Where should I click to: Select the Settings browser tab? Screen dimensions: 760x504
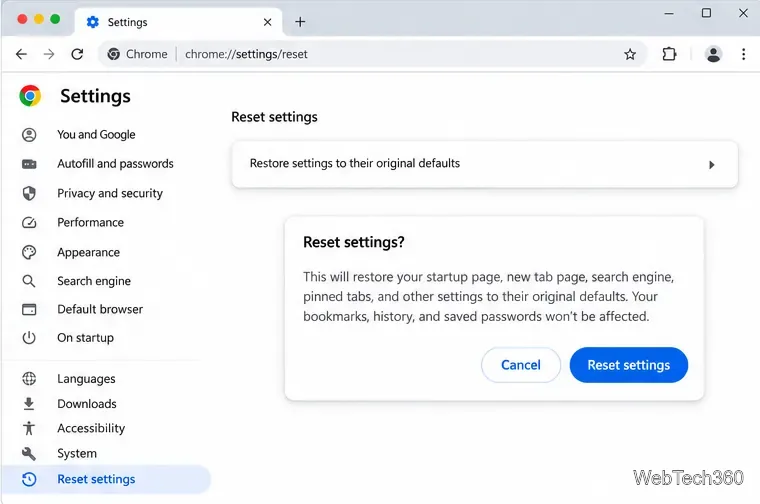coord(178,22)
